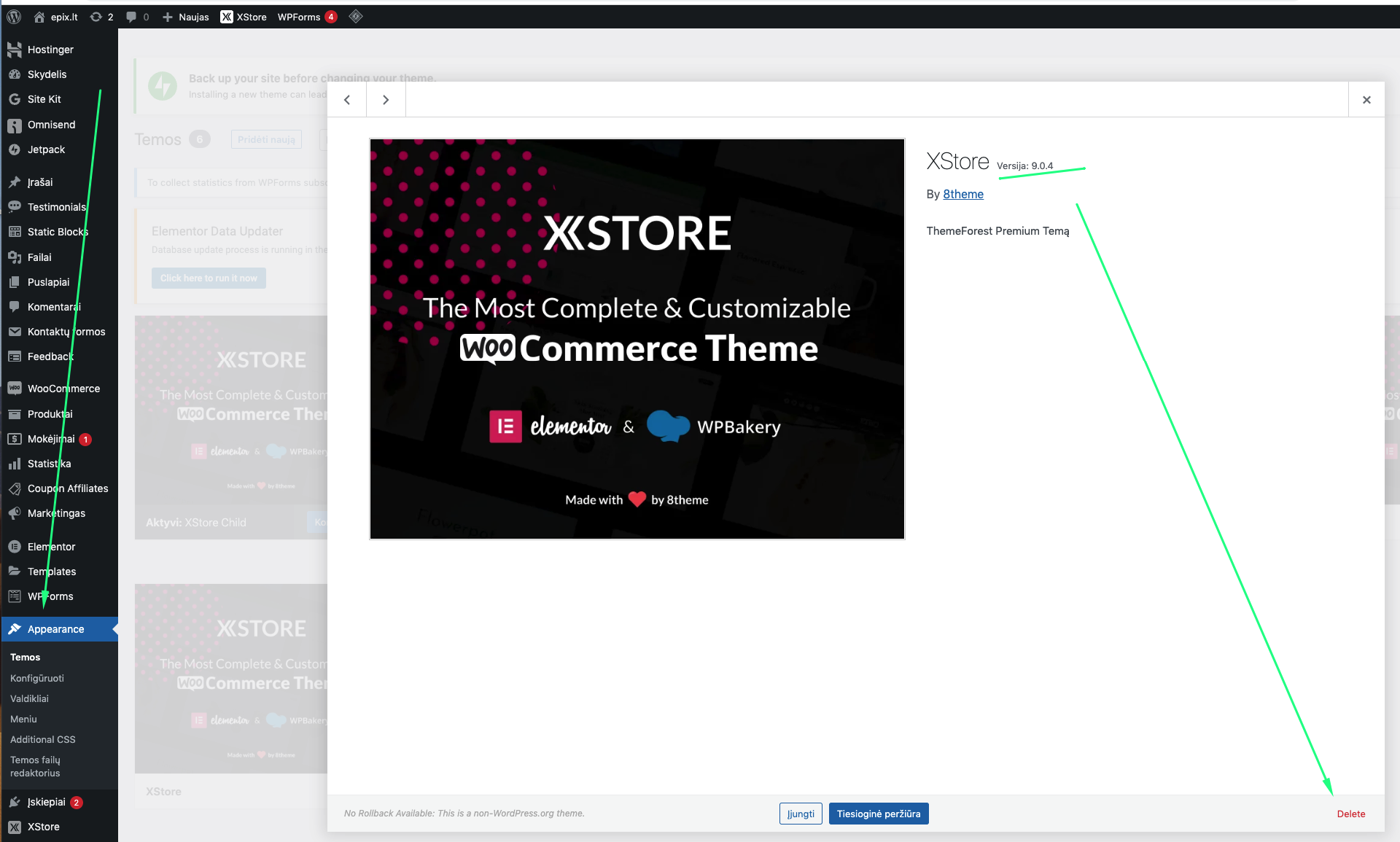Viewport: 1400px width, 842px height.
Task: Show previous theme with left chevron
Action: 347,100
